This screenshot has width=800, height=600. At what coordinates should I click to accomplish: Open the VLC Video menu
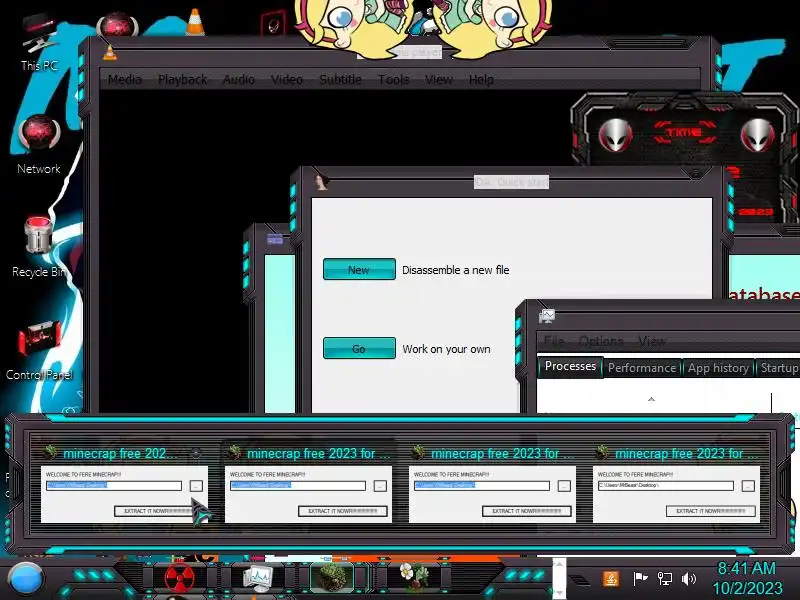tap(287, 80)
